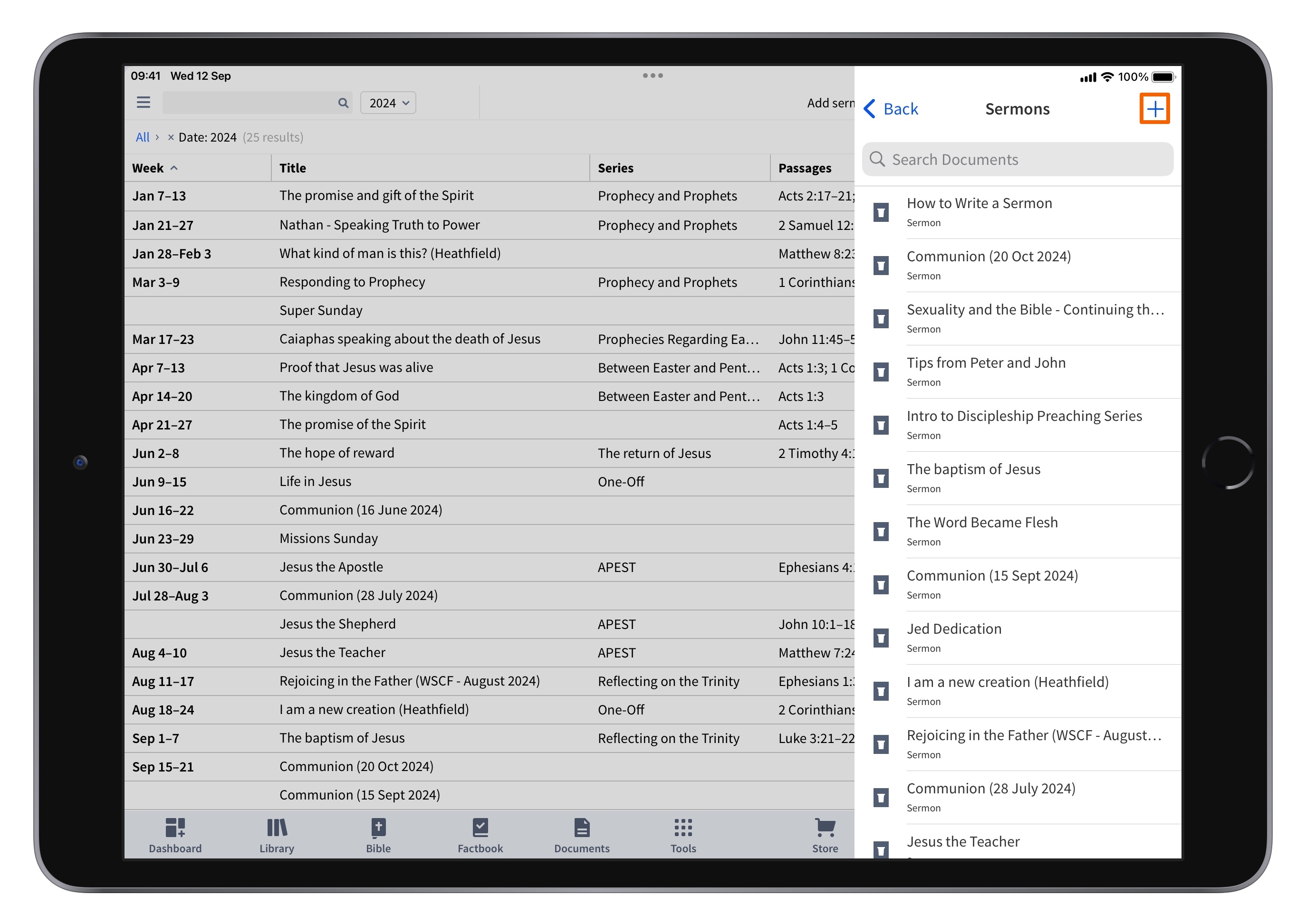
Task: Select Jesus the Apostle row
Action: pos(490,567)
